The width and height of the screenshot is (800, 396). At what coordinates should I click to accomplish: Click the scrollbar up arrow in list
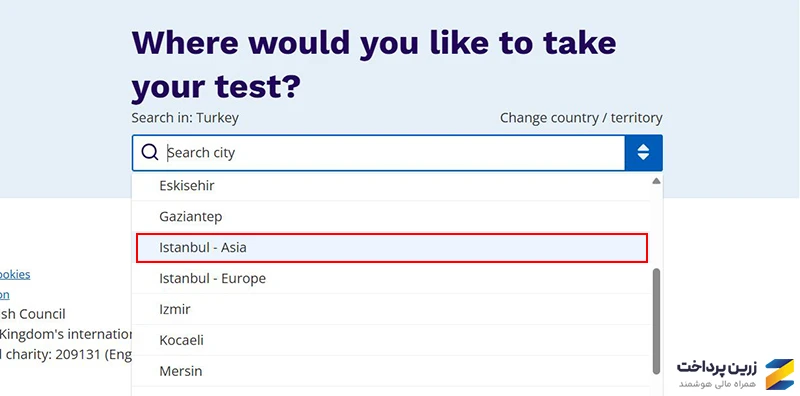click(656, 181)
